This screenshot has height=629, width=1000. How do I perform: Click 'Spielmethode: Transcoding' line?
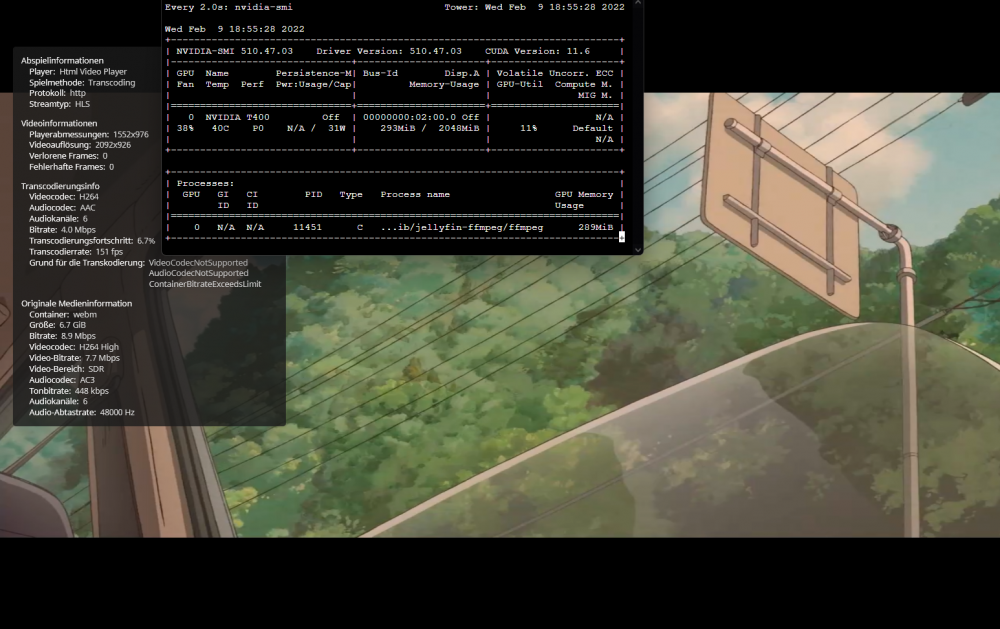(82, 82)
